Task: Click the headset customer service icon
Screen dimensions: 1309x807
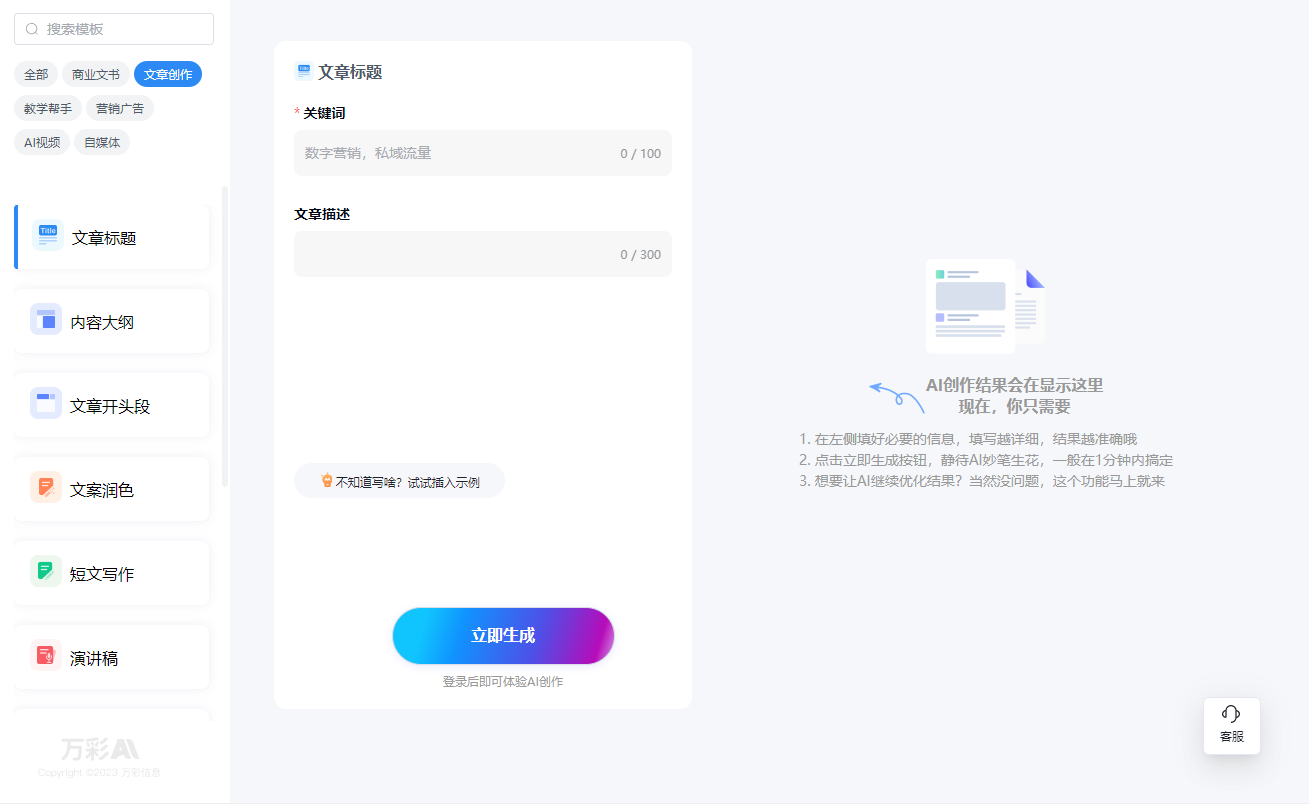Action: (x=1231, y=714)
